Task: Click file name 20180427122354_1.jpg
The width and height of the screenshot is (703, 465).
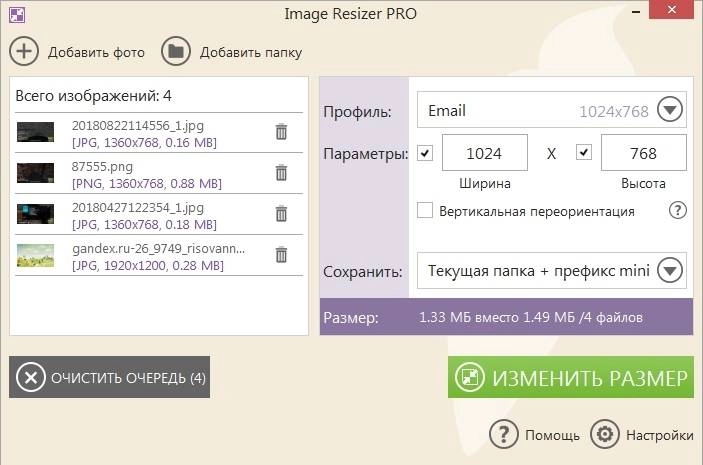Action: click(138, 208)
